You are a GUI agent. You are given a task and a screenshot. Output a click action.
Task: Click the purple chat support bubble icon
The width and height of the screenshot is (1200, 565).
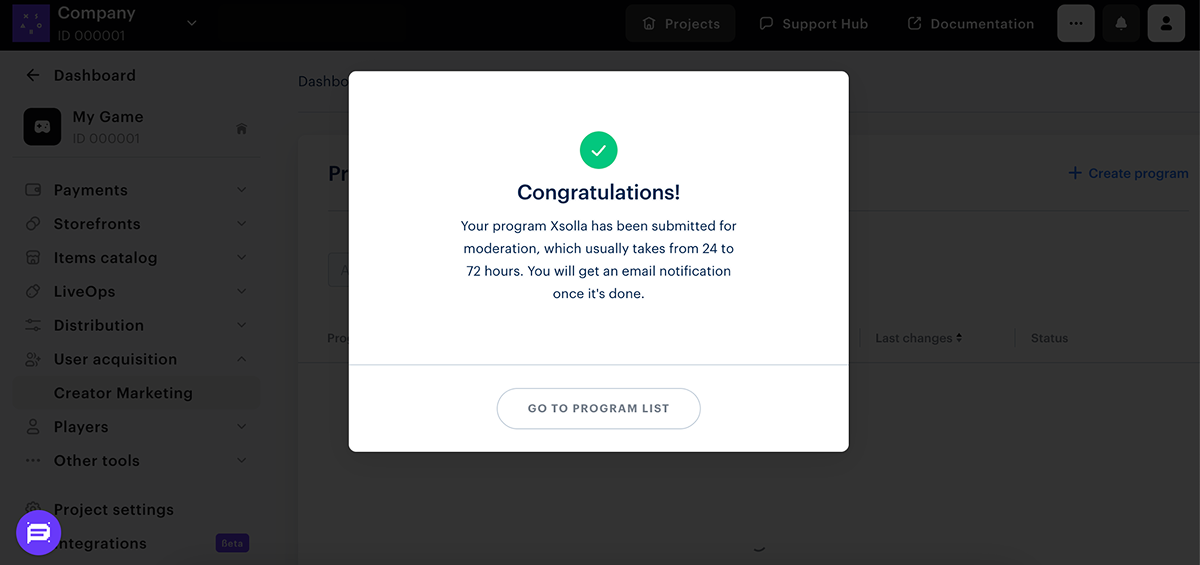[x=38, y=533]
